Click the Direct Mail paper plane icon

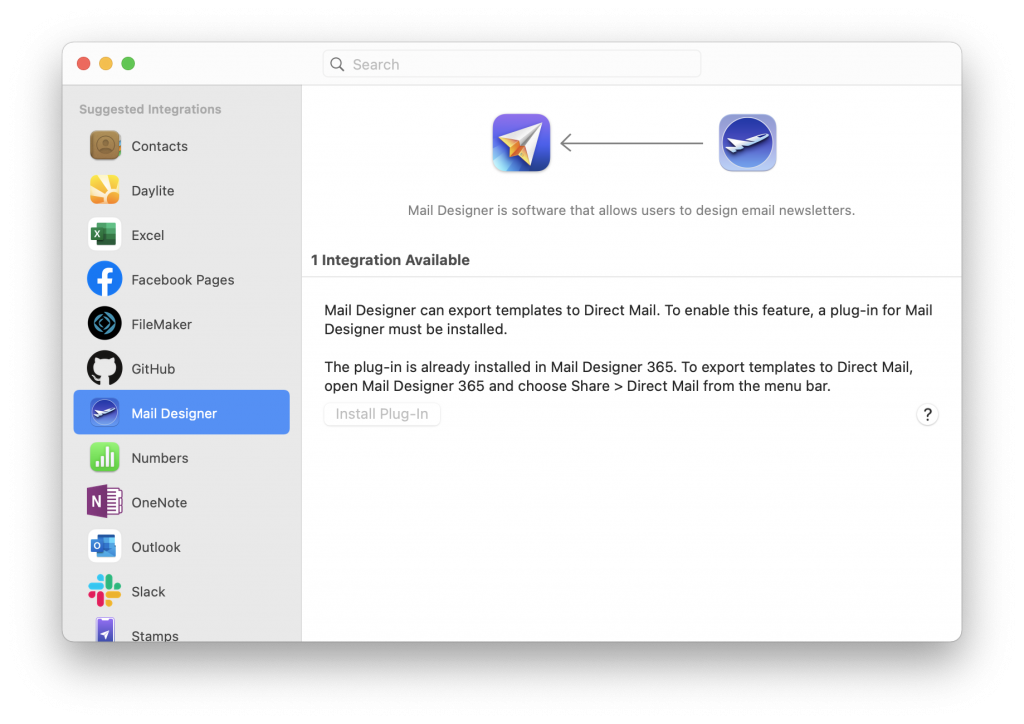click(521, 143)
